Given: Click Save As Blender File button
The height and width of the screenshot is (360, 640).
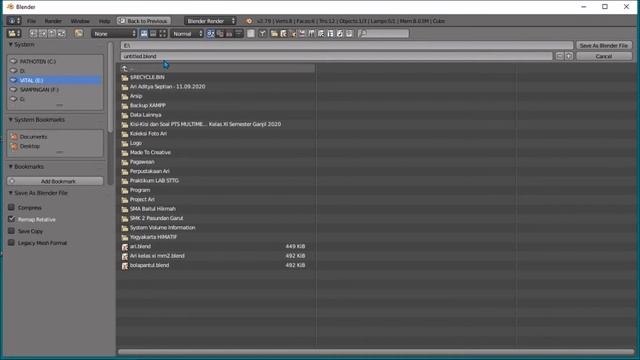Looking at the screenshot, I should click(x=604, y=45).
